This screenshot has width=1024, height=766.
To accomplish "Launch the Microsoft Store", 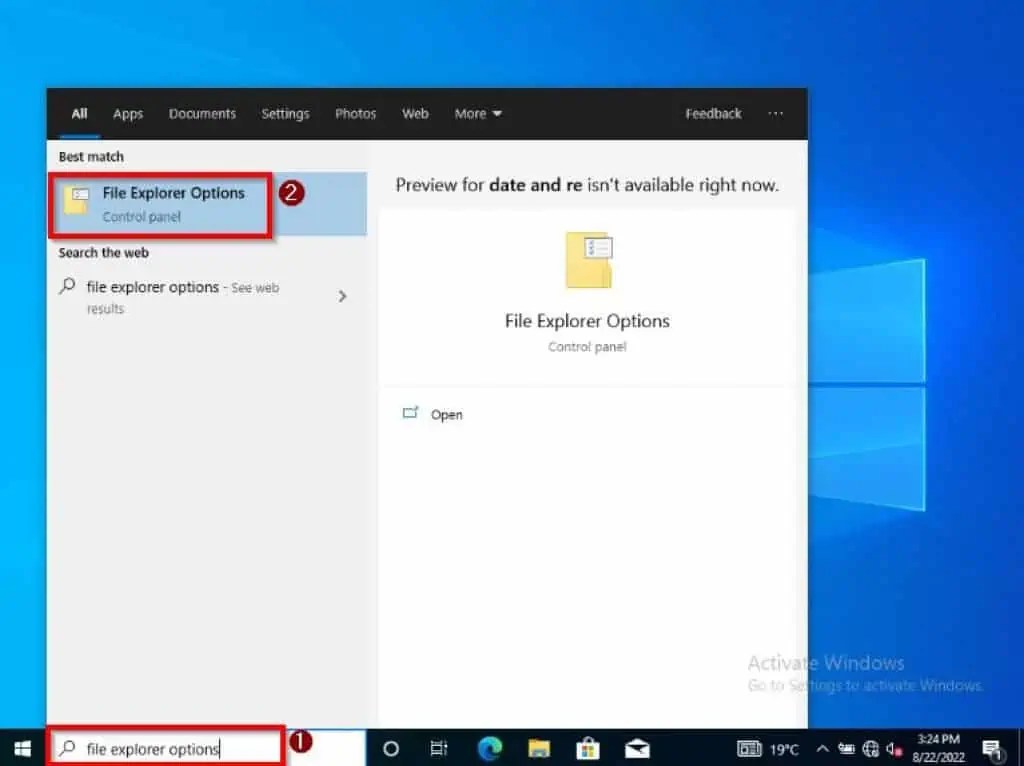I will coord(589,748).
